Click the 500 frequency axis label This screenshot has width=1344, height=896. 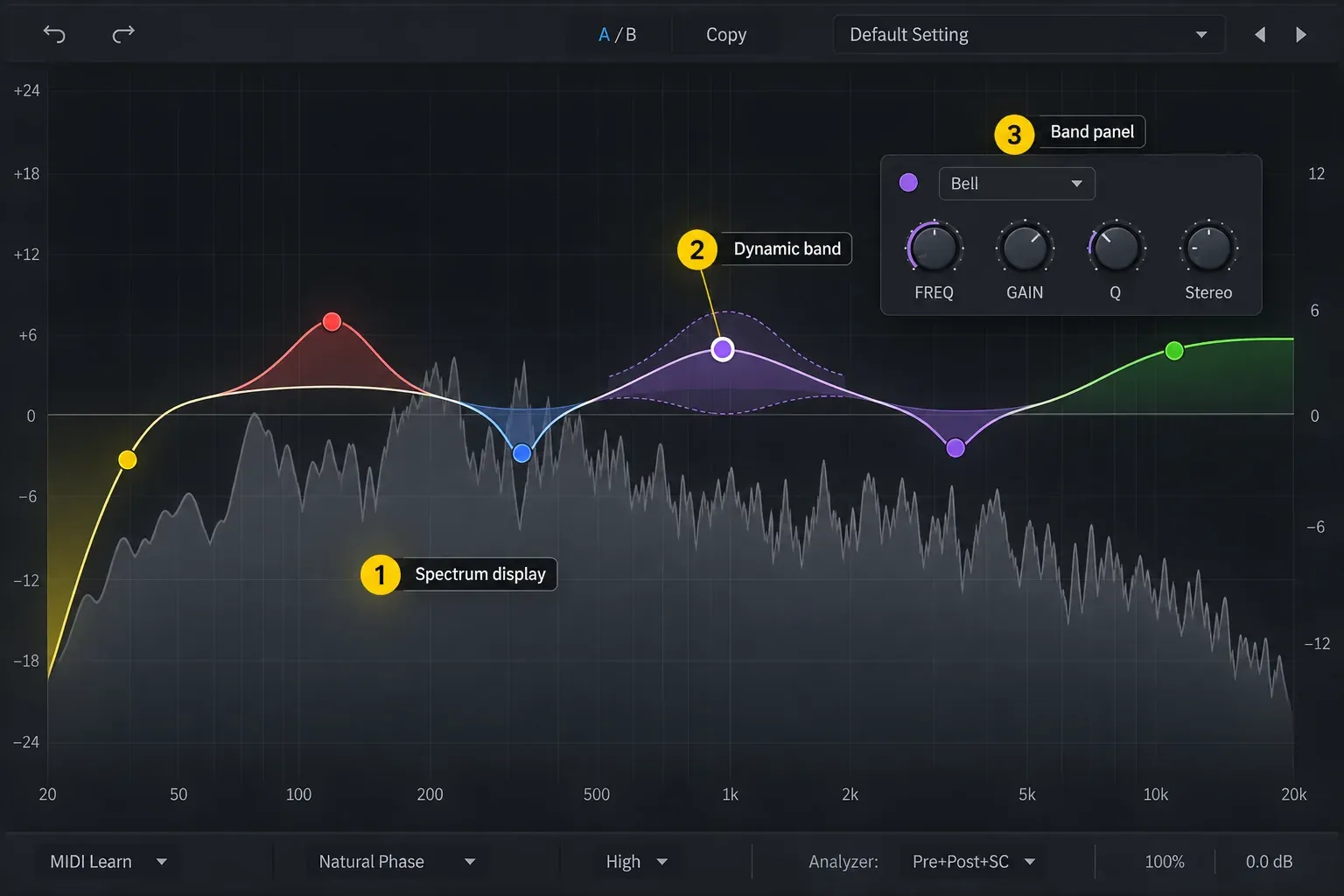pyautogui.click(x=597, y=794)
